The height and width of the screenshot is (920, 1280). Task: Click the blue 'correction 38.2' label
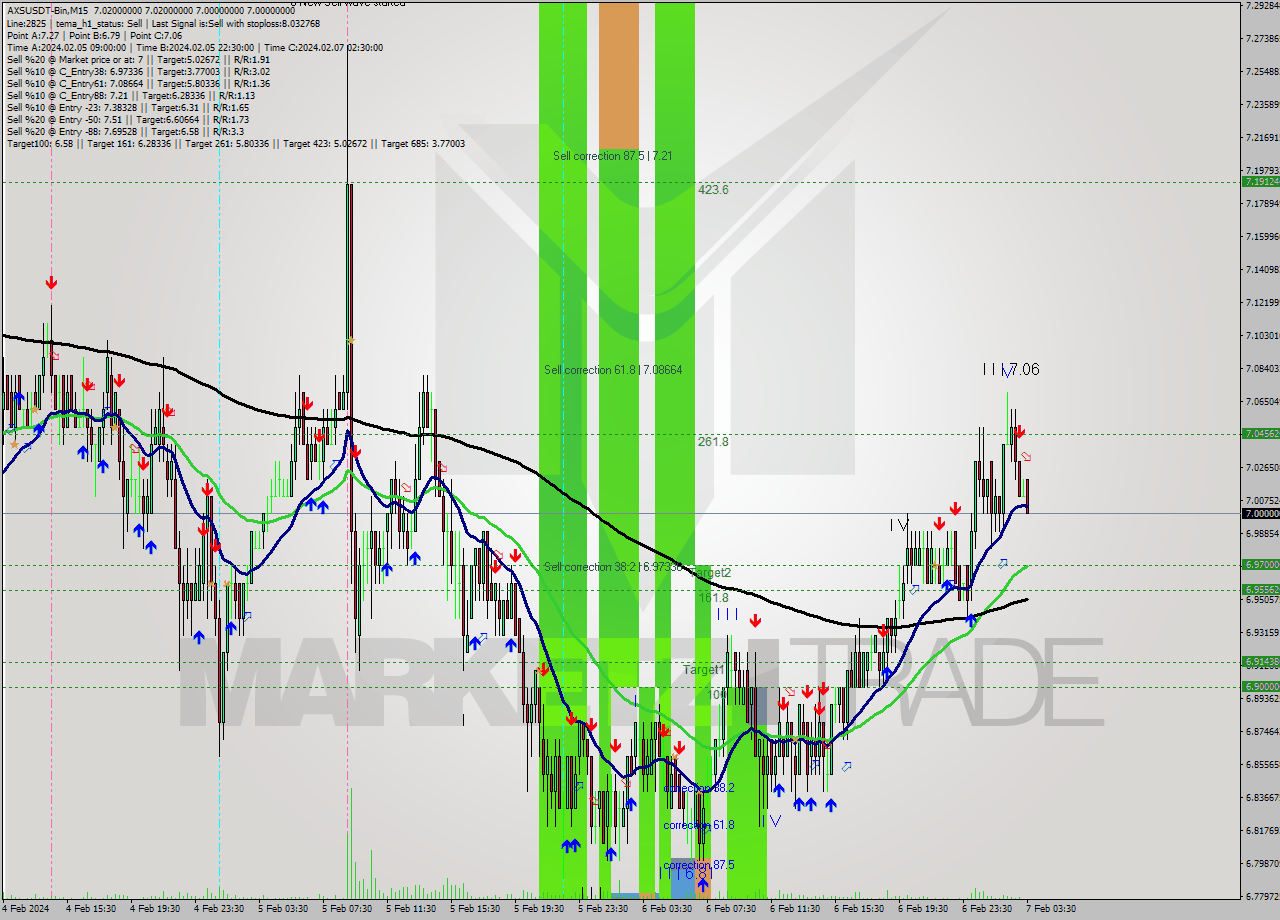coord(699,788)
